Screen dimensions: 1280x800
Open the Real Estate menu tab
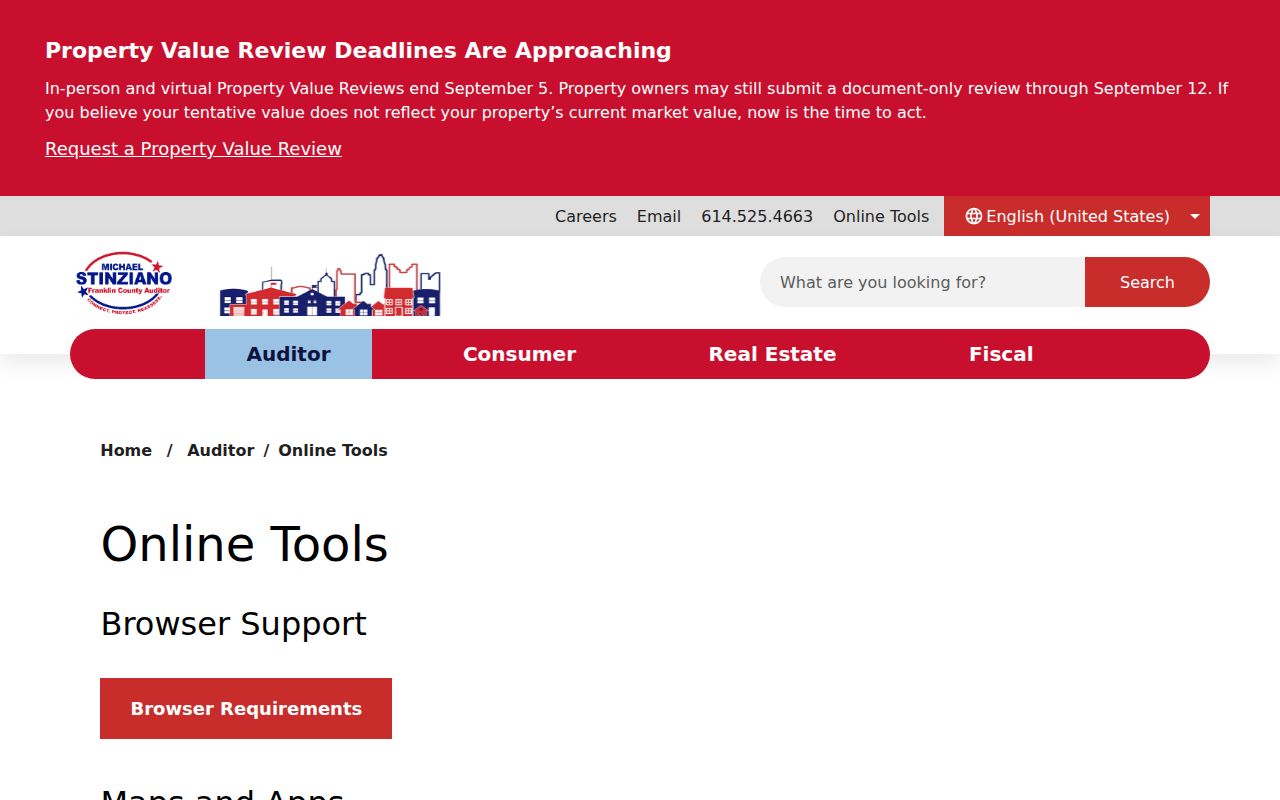(x=772, y=354)
